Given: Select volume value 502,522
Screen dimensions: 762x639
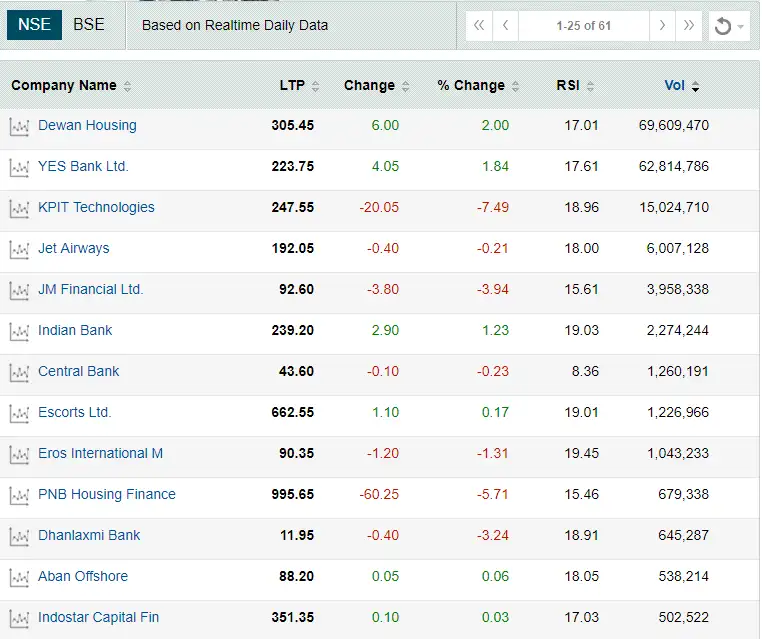Looking at the screenshot, I should [683, 617].
